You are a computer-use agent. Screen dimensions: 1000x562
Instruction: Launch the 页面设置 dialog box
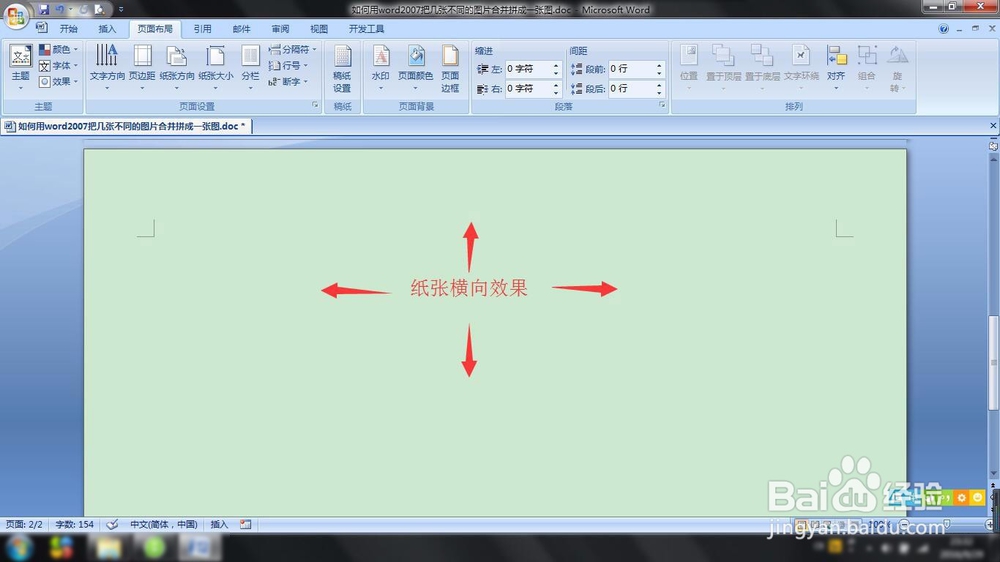(x=315, y=105)
